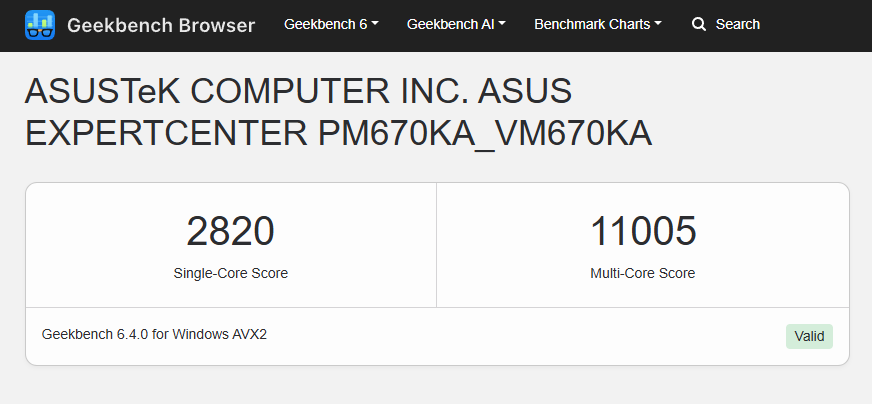Click the magnifying glass search icon
The image size is (872, 404).
[x=699, y=24]
